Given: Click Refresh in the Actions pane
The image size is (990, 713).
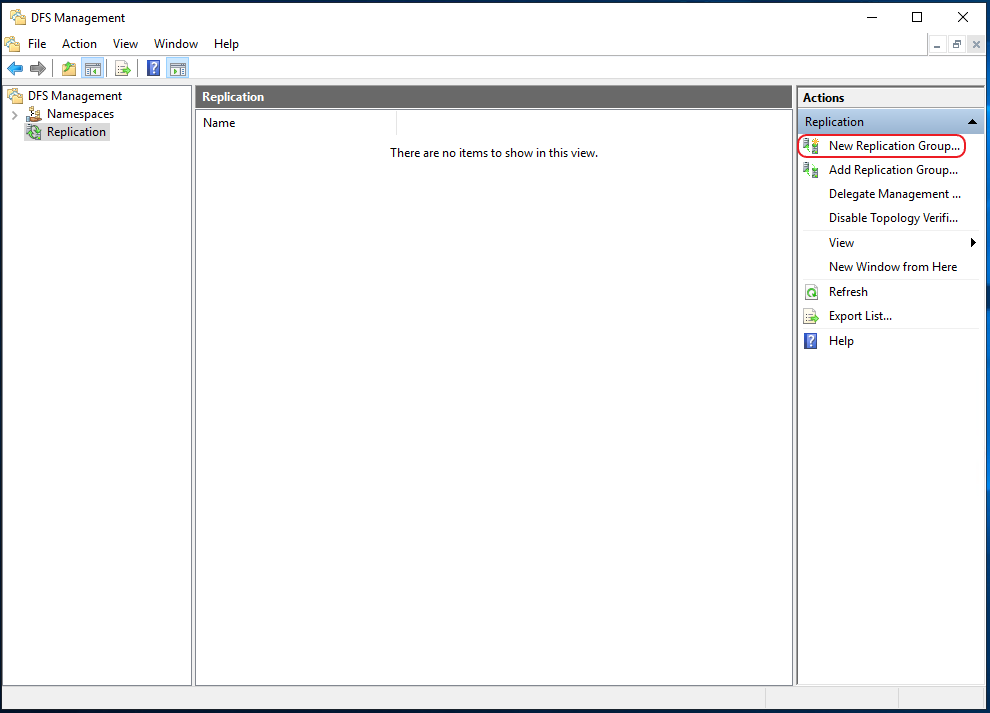Looking at the screenshot, I should [x=848, y=292].
